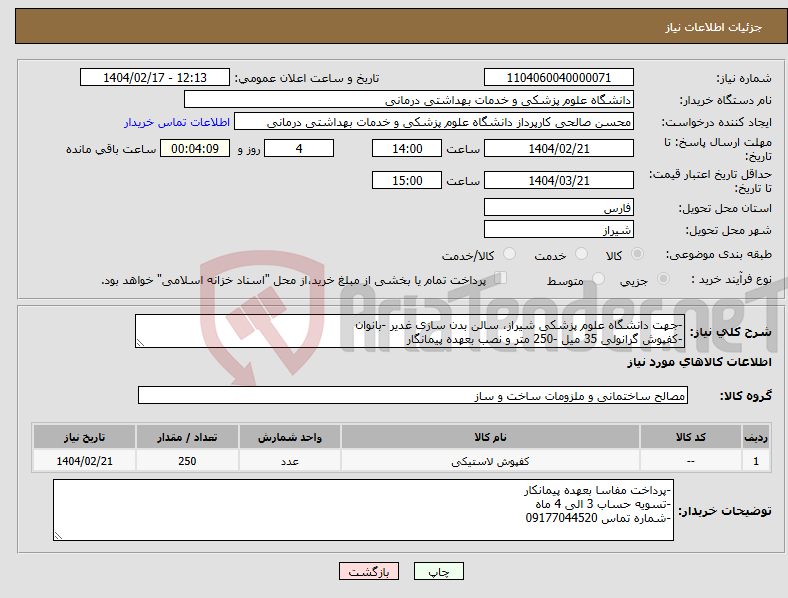Click the گروه کالا field
The height and width of the screenshot is (598, 788).
point(413,395)
